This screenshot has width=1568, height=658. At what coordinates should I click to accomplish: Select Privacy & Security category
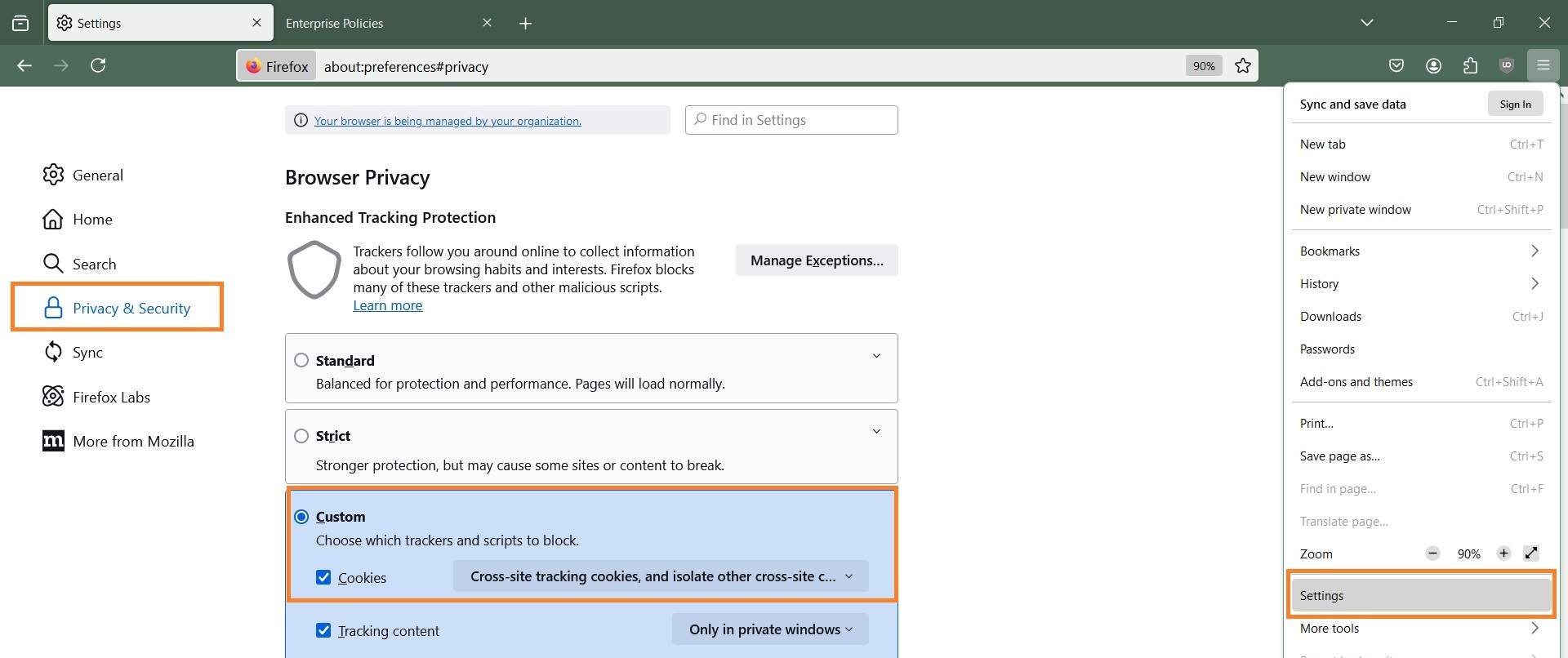click(117, 308)
